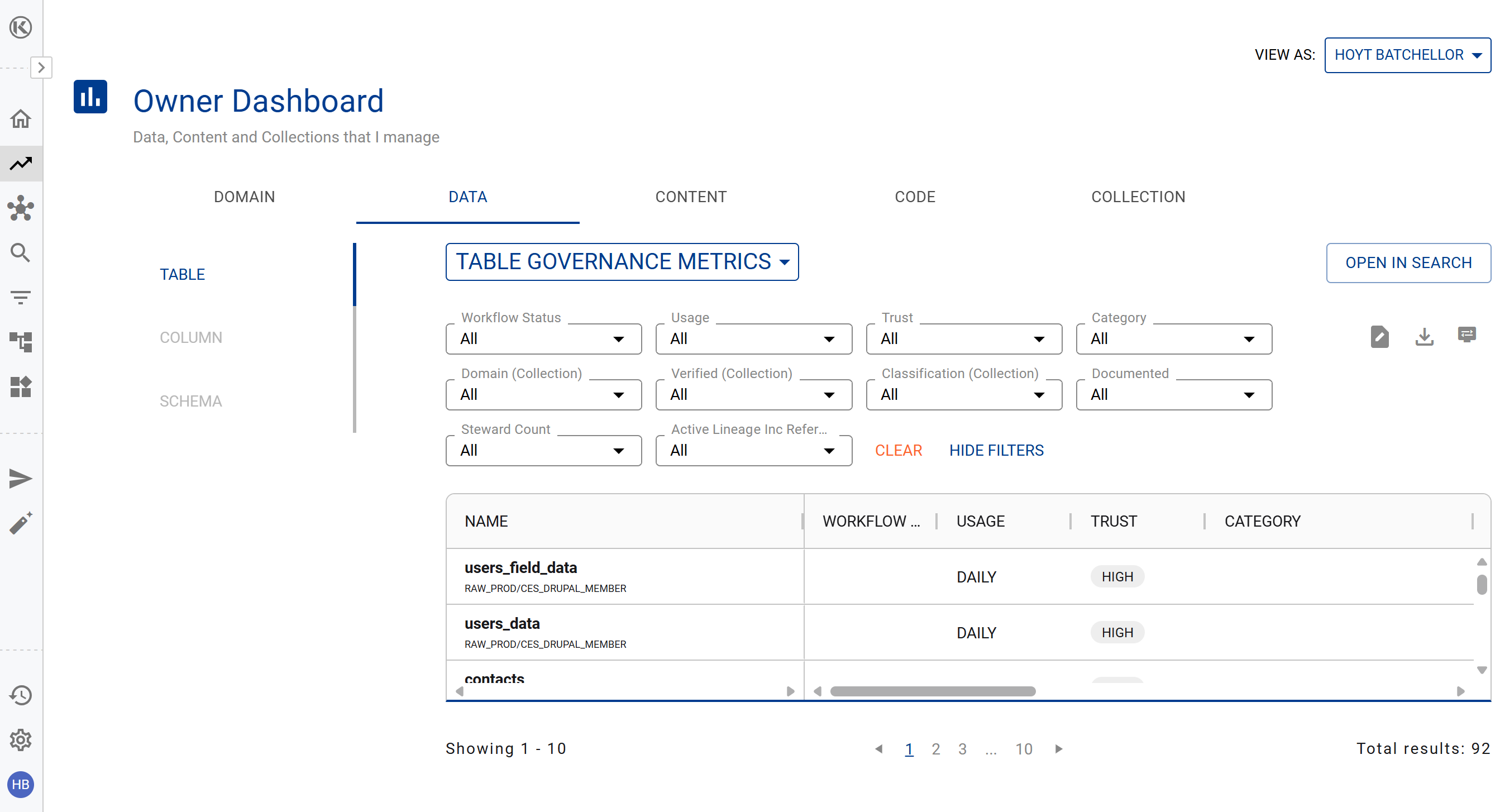
Task: Click the edit document icon near filters
Action: (1379, 337)
